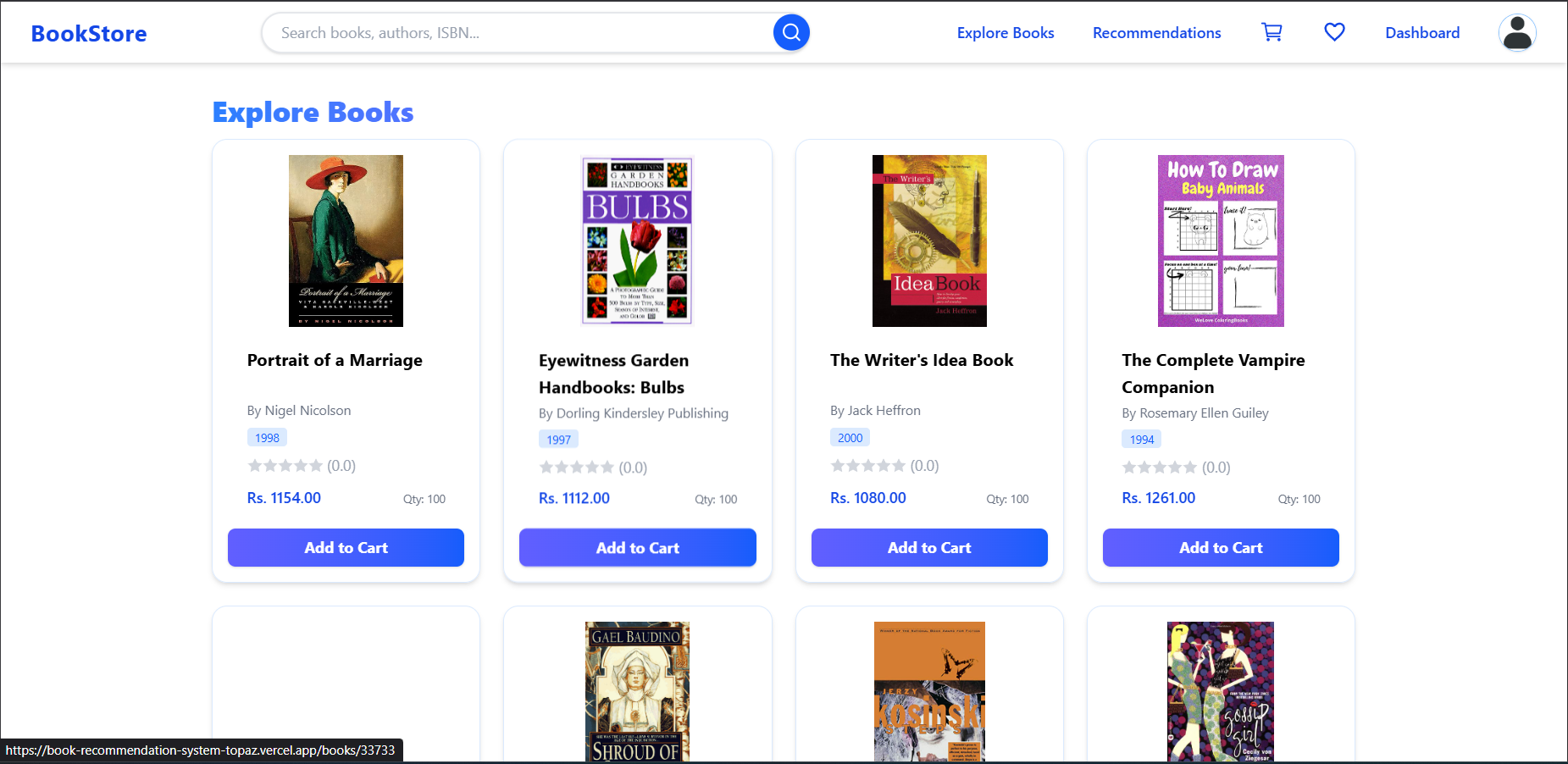Click the user profile avatar icon
This screenshot has height=764, width=1568.
(x=1517, y=32)
